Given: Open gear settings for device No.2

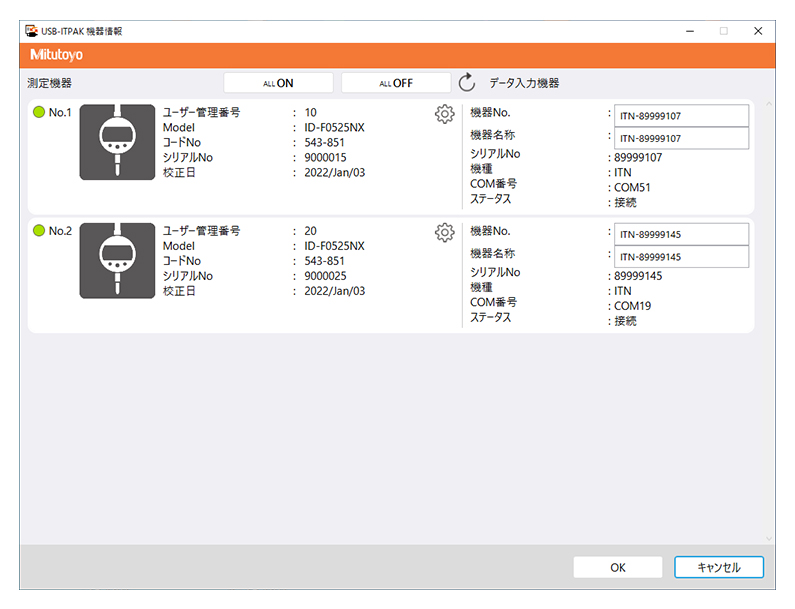Looking at the screenshot, I should click(x=445, y=233).
